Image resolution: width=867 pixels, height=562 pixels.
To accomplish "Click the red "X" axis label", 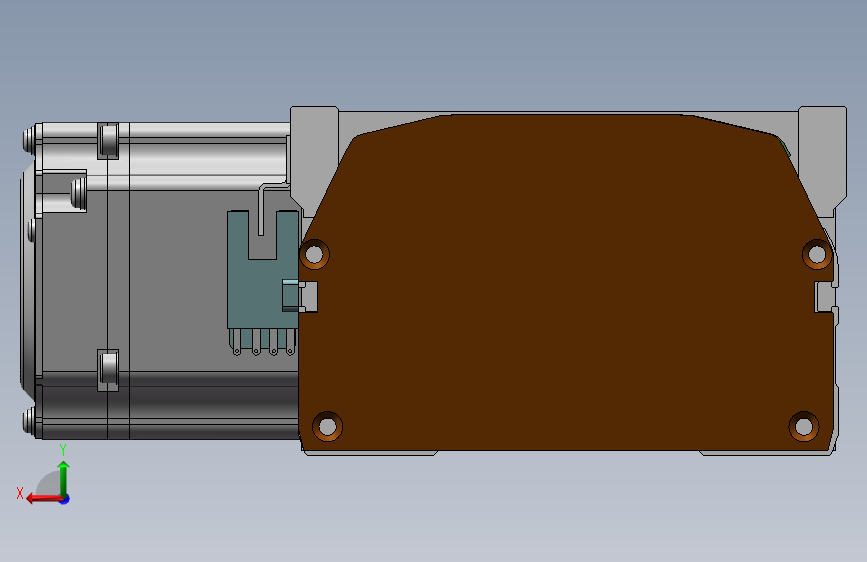I will point(20,493).
